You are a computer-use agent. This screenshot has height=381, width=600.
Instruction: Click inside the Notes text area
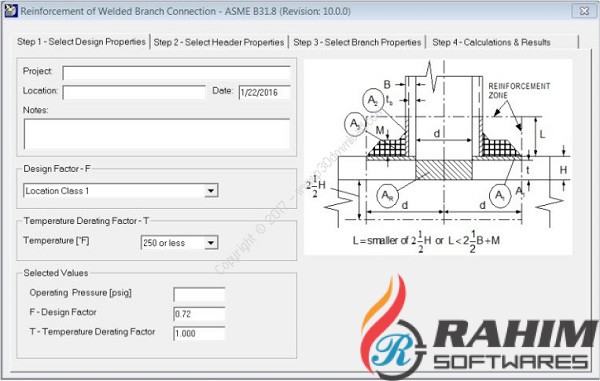click(x=157, y=134)
